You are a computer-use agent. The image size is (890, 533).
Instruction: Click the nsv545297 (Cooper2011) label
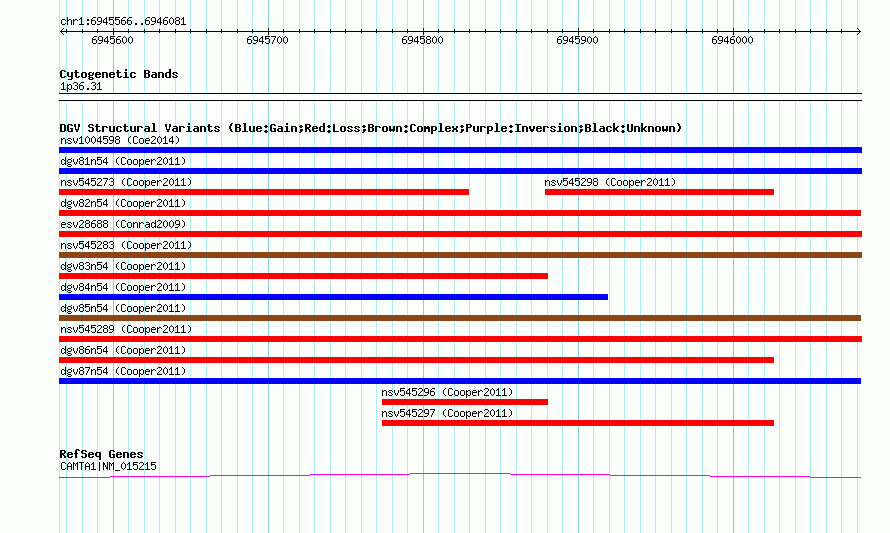[447, 413]
